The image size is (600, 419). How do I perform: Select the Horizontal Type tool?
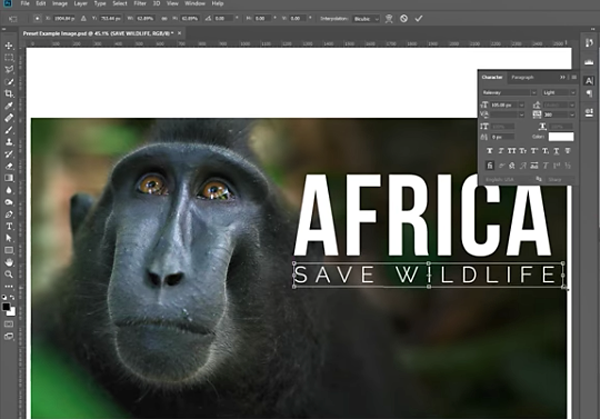[x=9, y=226]
